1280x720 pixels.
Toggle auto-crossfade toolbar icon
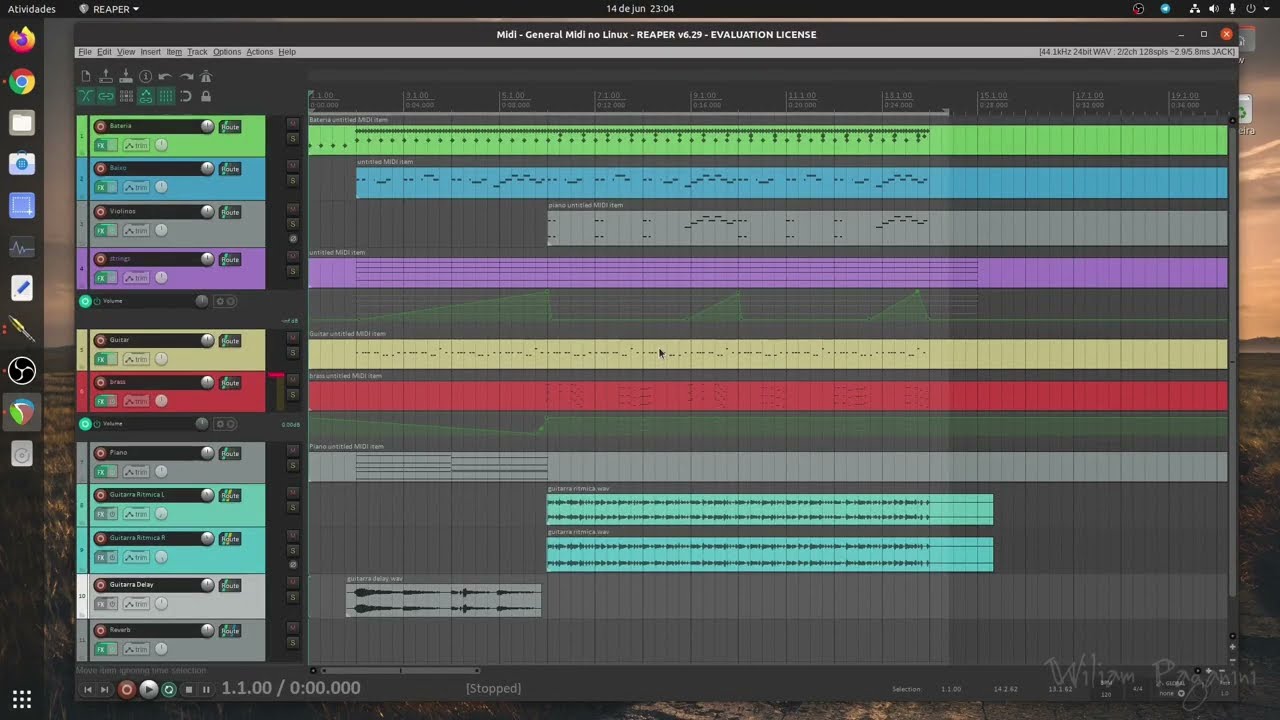click(x=86, y=96)
